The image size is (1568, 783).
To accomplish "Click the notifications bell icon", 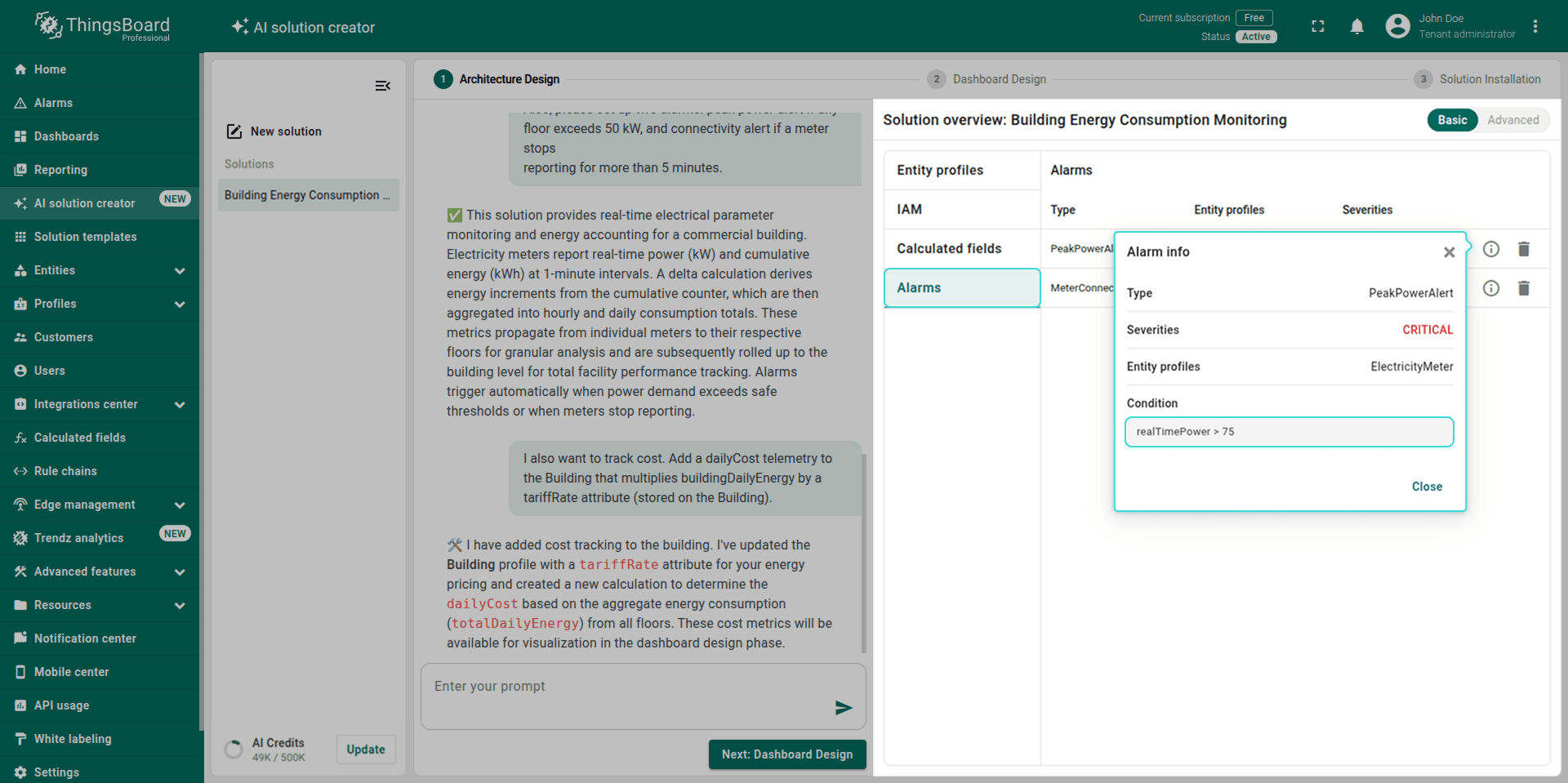I will pos(1356,27).
